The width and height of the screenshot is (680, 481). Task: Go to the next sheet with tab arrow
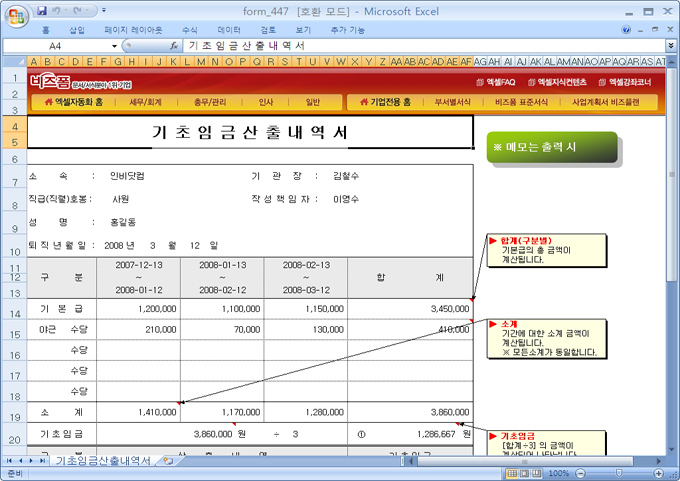coord(32,460)
